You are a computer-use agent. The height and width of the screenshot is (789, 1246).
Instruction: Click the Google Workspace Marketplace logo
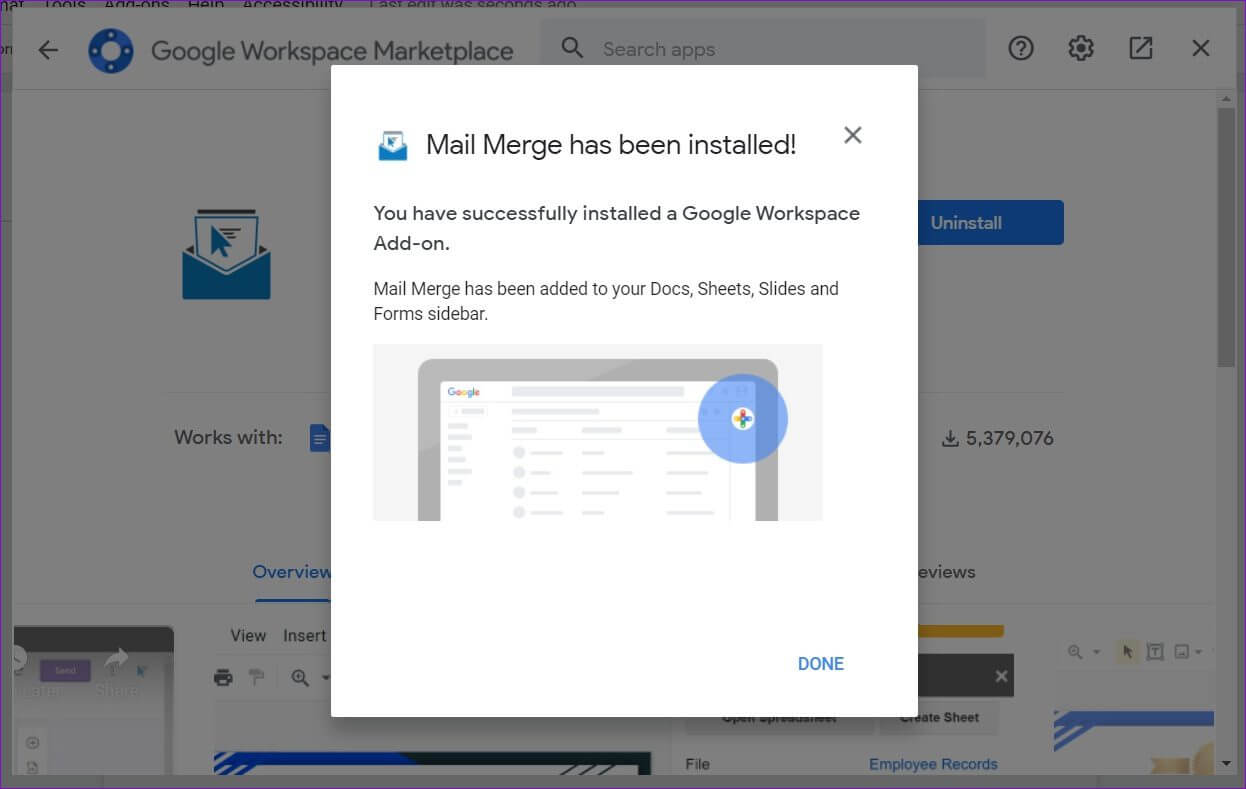[110, 50]
